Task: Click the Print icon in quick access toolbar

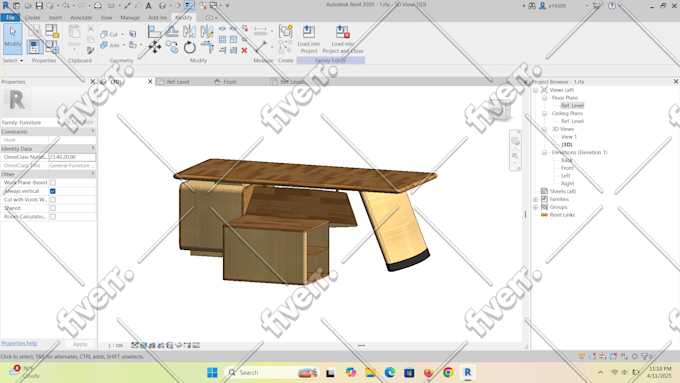Action: [x=98, y=6]
